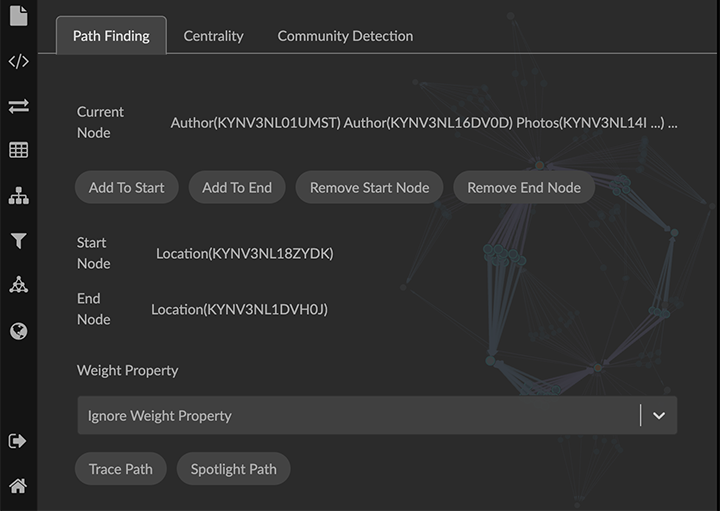The image size is (720, 511).
Task: Expand the Weight Property dropdown chevron
Action: coord(658,416)
